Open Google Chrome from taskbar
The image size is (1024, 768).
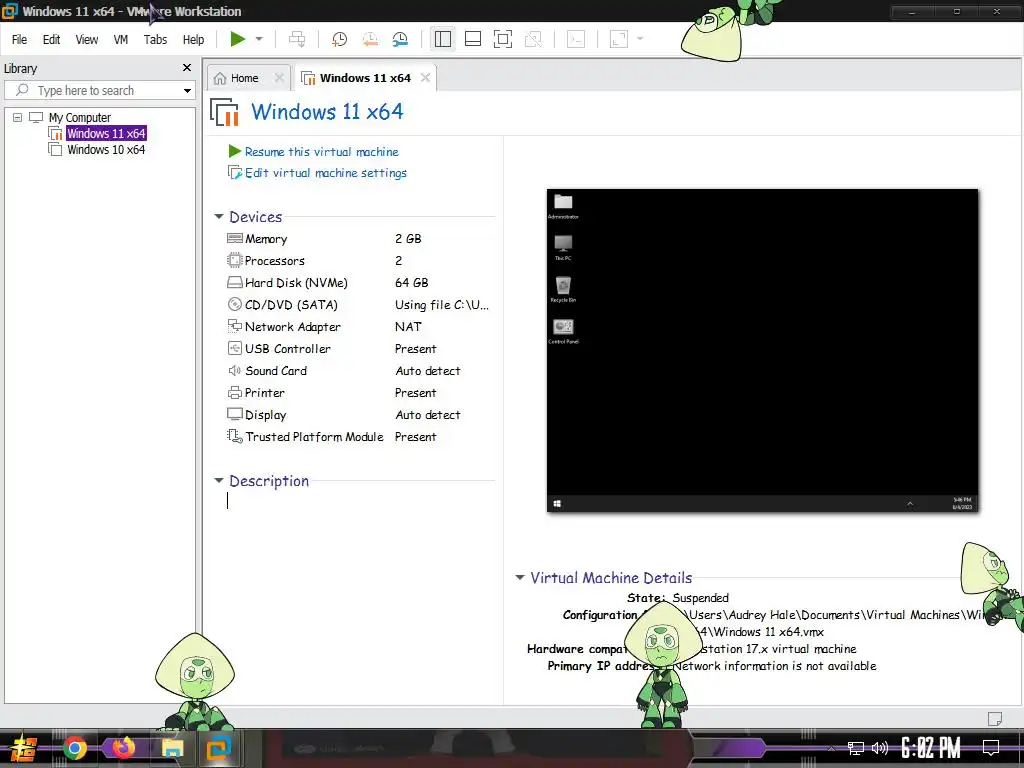click(74, 748)
